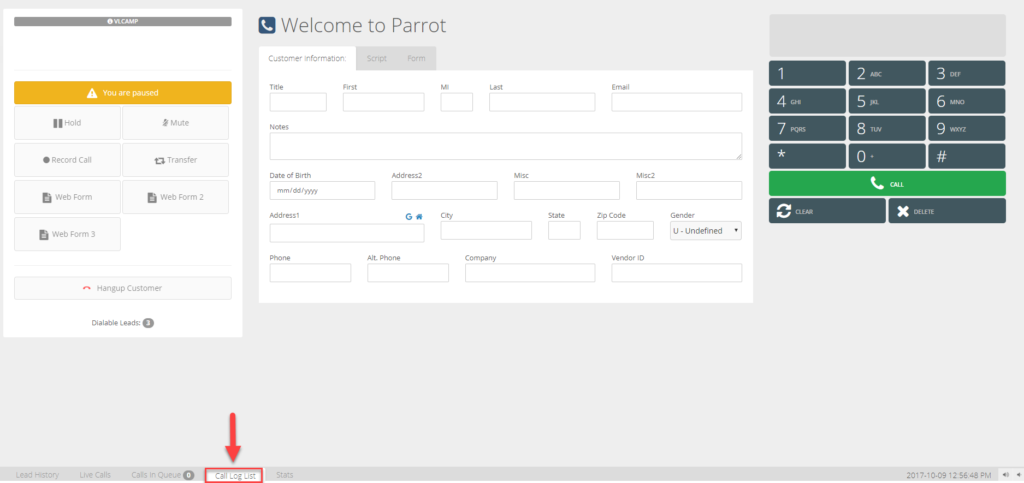Screen dimensions: 1024x483
Task: Click the DELETE keypad button
Action: coord(947,211)
